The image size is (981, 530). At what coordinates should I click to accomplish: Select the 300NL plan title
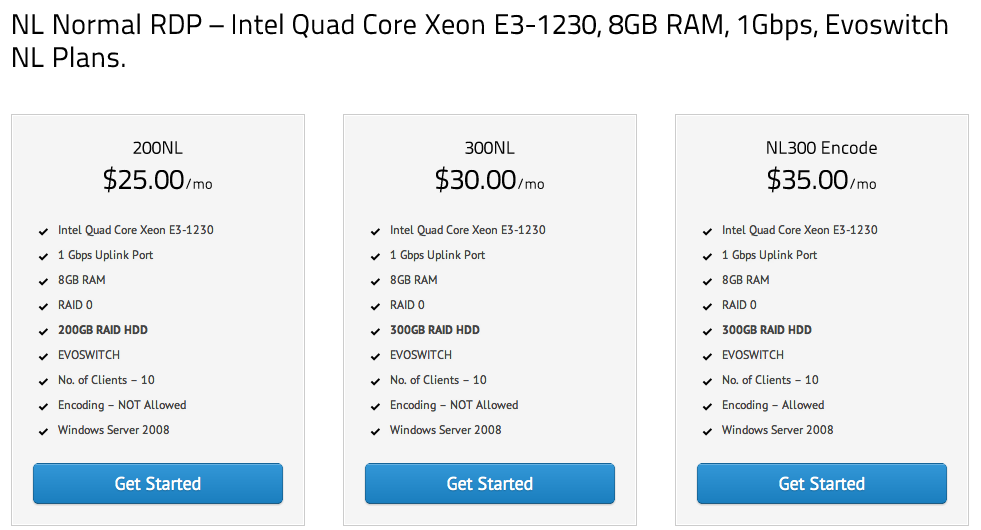[x=490, y=148]
